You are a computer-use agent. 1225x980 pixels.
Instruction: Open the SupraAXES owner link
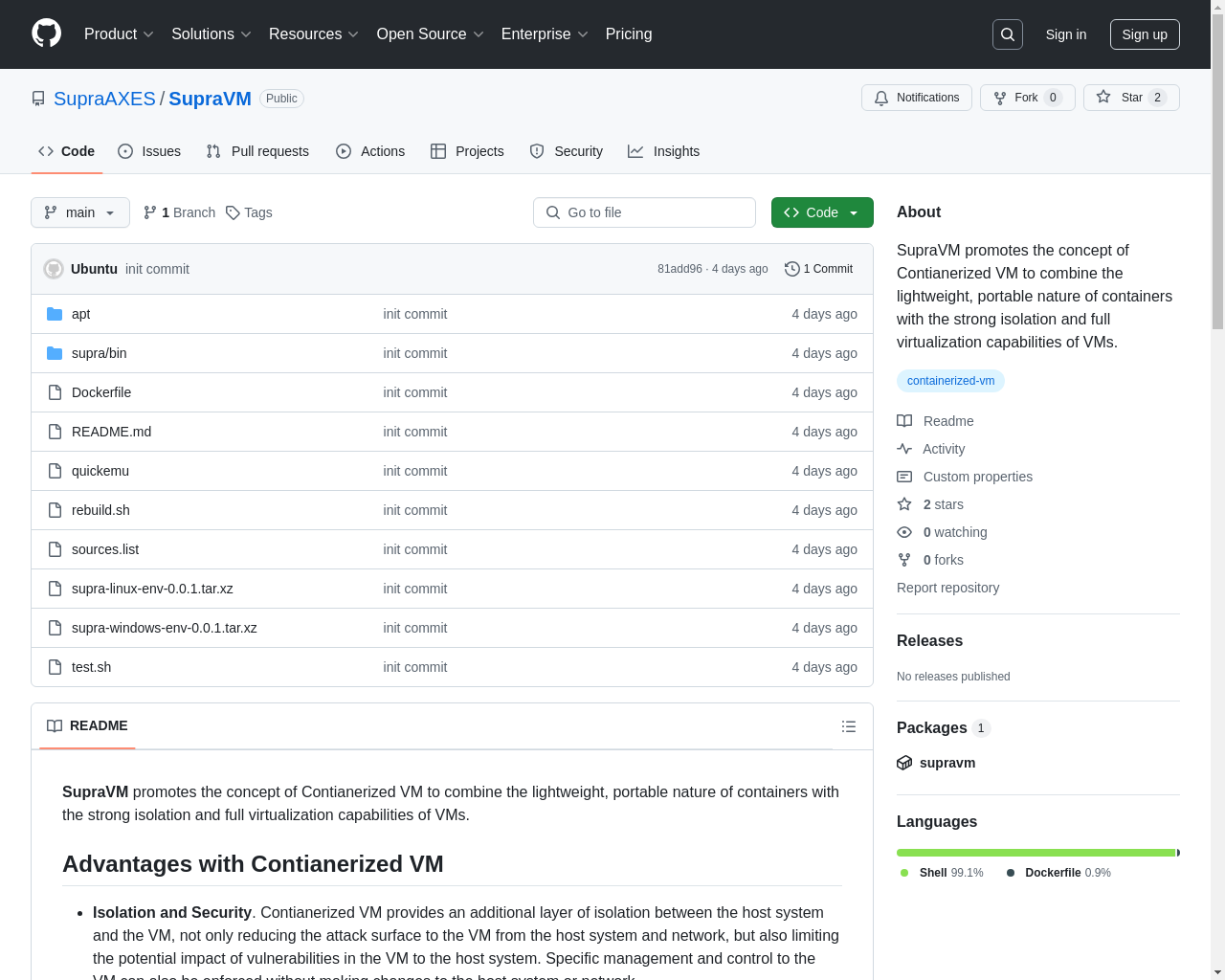(104, 99)
